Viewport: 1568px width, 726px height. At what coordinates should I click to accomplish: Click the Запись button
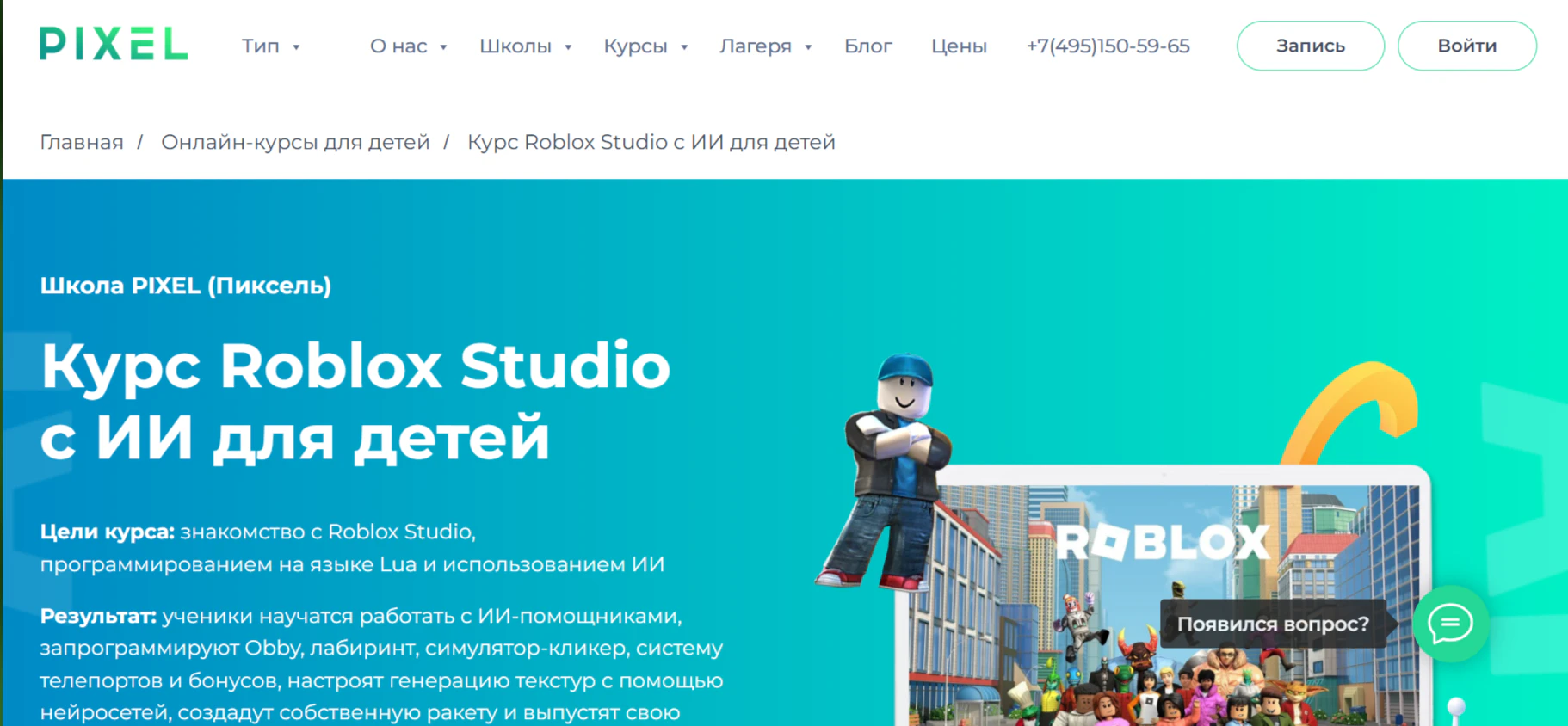pyautogui.click(x=1311, y=46)
